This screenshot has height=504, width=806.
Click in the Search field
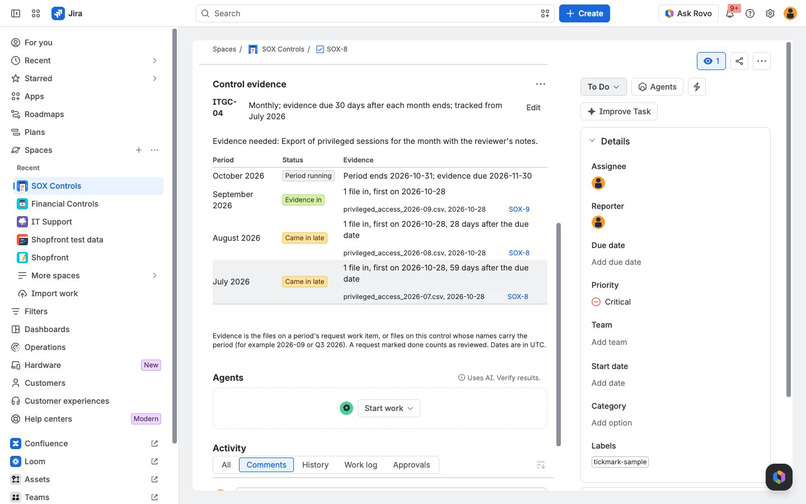[375, 13]
